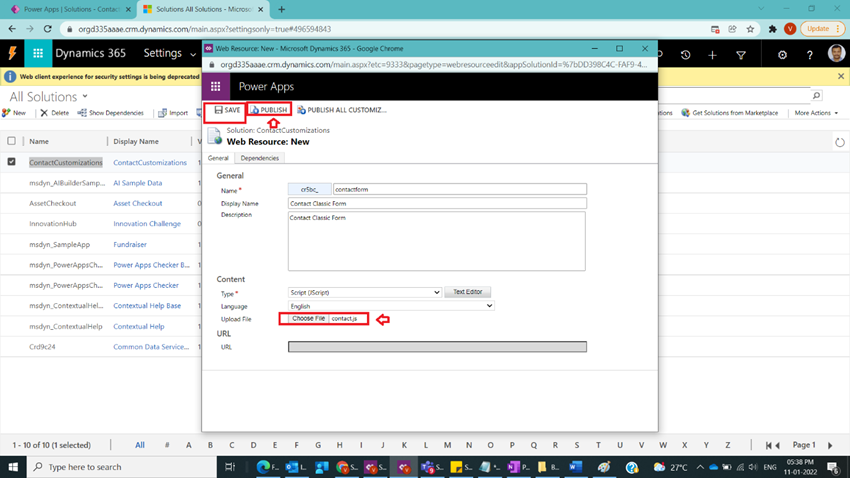The height and width of the screenshot is (478, 850).
Task: Open a new browser tab
Action: tap(281, 9)
